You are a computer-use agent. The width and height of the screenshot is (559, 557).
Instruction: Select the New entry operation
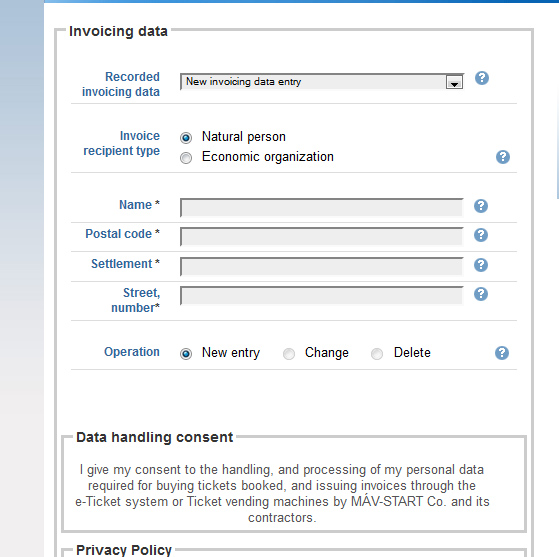(186, 354)
